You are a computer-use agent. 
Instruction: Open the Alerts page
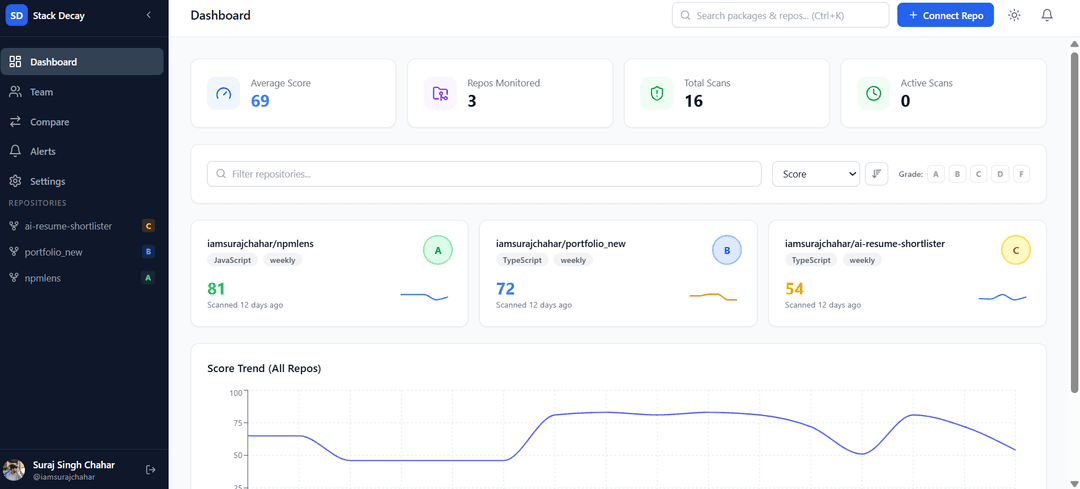point(82,151)
